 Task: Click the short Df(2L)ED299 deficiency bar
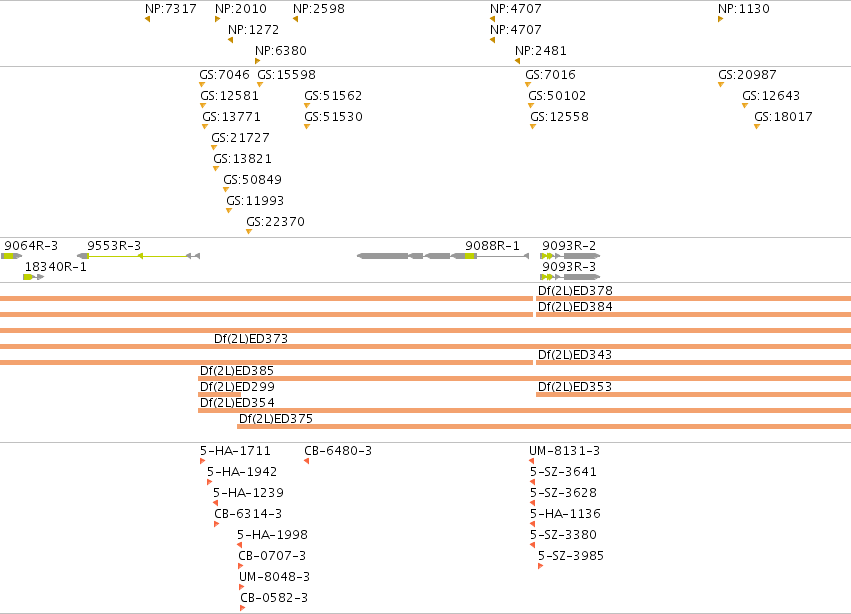click(220, 395)
